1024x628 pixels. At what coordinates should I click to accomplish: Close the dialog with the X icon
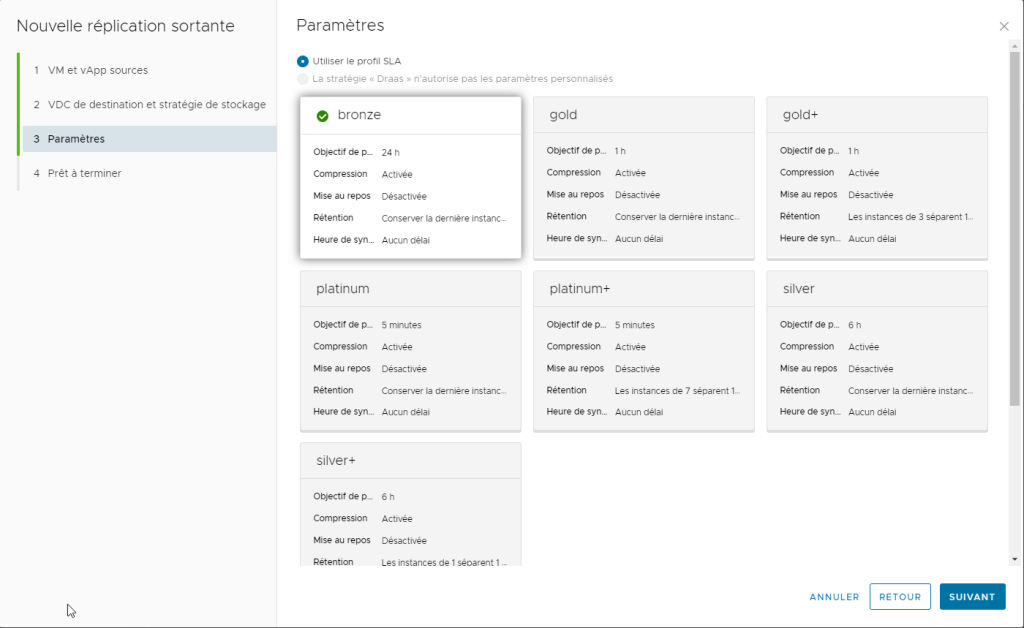click(x=1004, y=26)
